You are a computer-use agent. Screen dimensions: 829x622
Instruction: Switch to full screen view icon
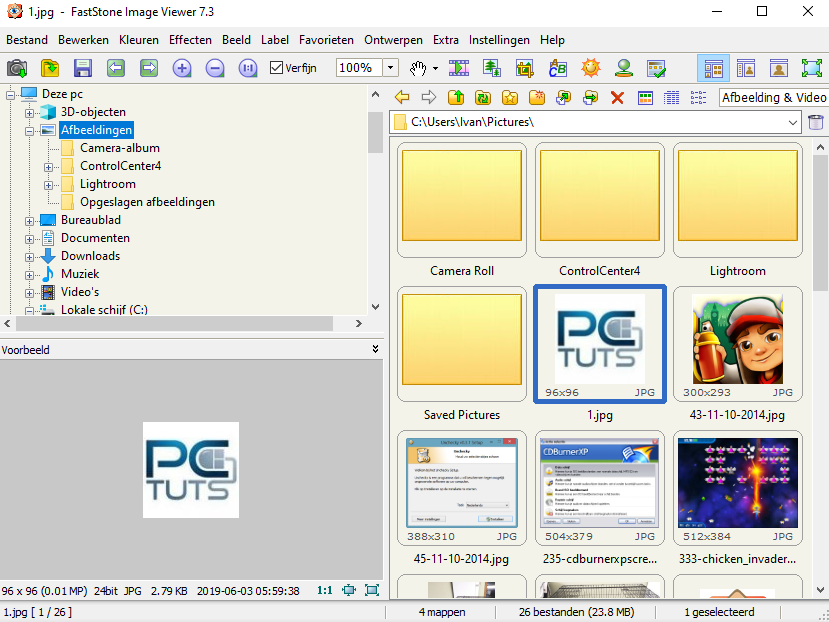(811, 68)
